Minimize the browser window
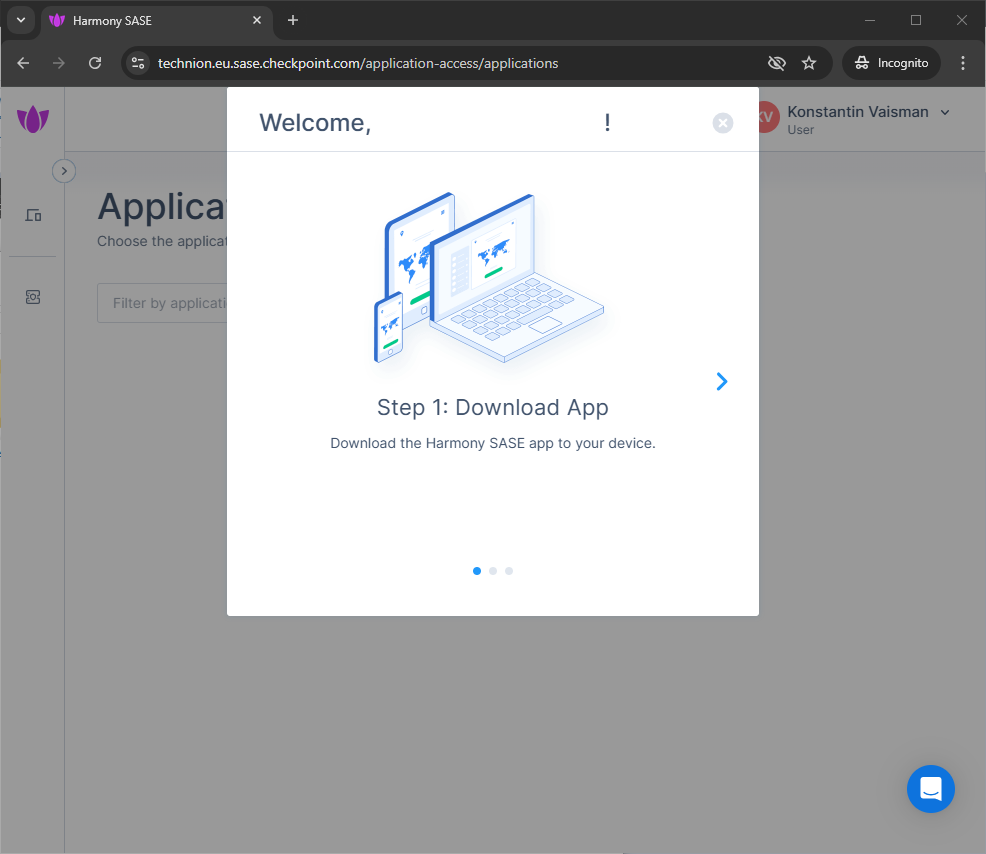Viewport: 986px width, 854px height. click(x=870, y=20)
